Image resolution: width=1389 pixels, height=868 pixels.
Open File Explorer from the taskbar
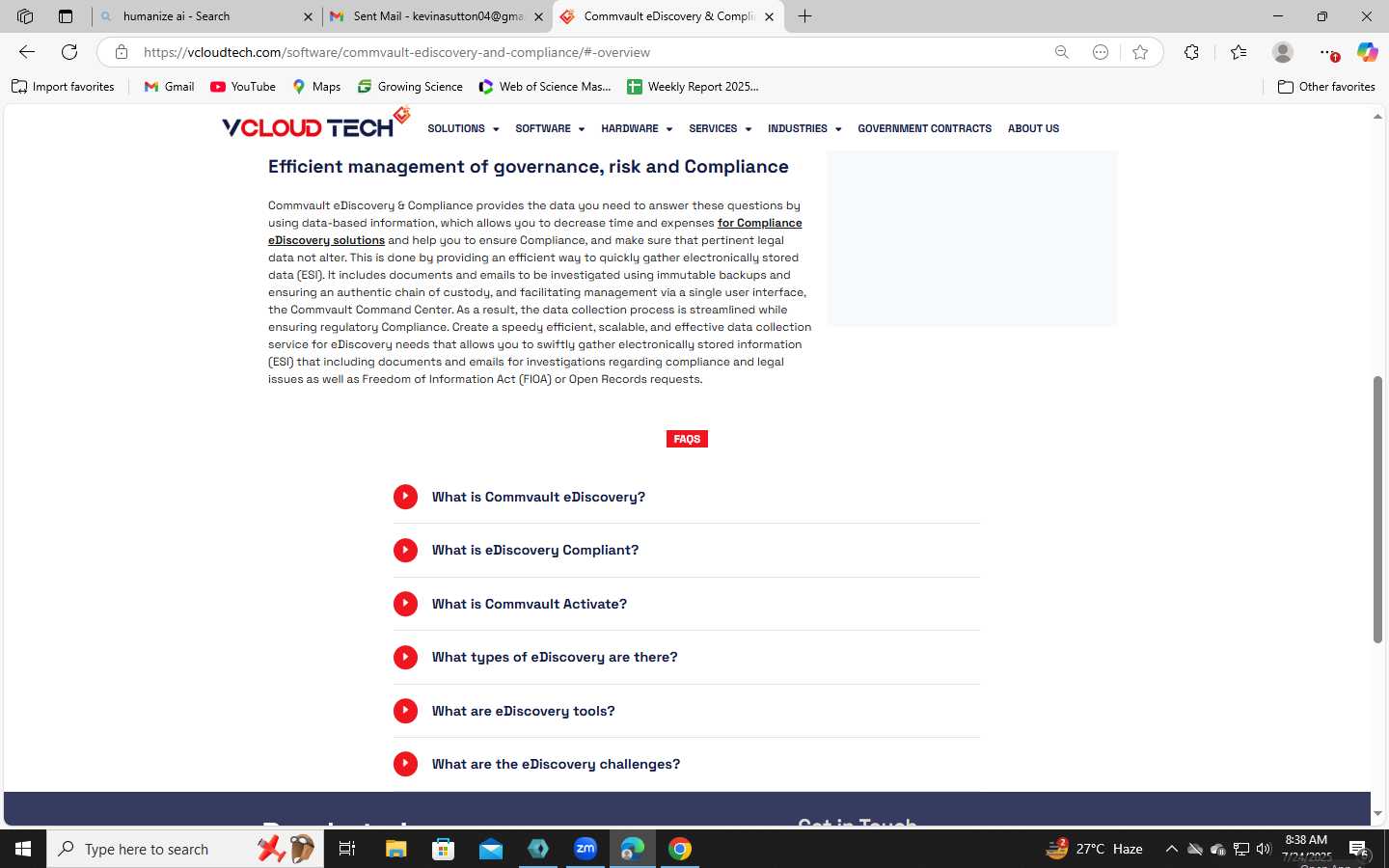pyautogui.click(x=396, y=849)
